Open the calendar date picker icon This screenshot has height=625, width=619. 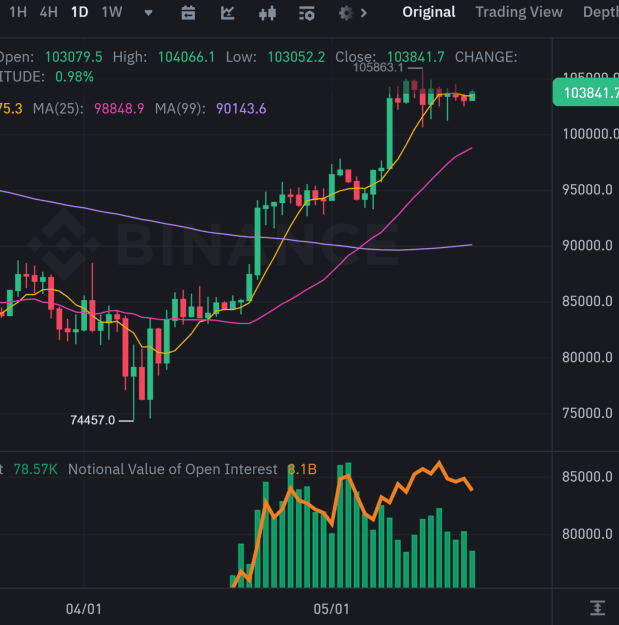click(188, 13)
